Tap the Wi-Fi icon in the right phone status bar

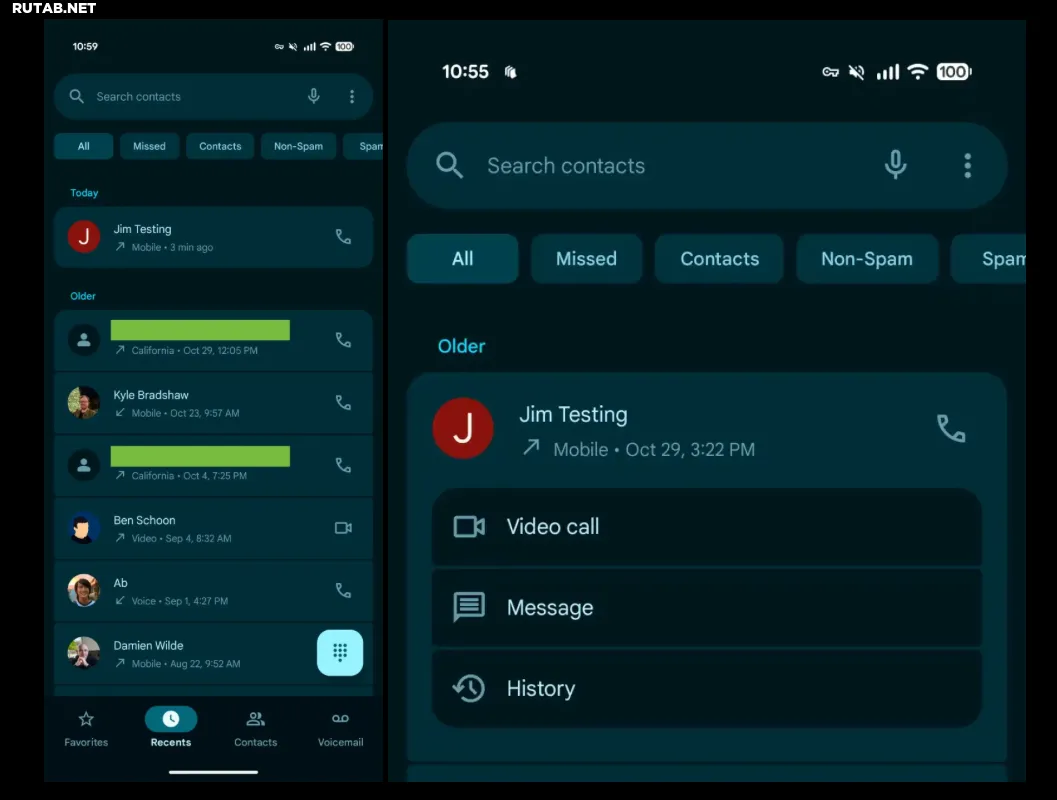coord(917,71)
